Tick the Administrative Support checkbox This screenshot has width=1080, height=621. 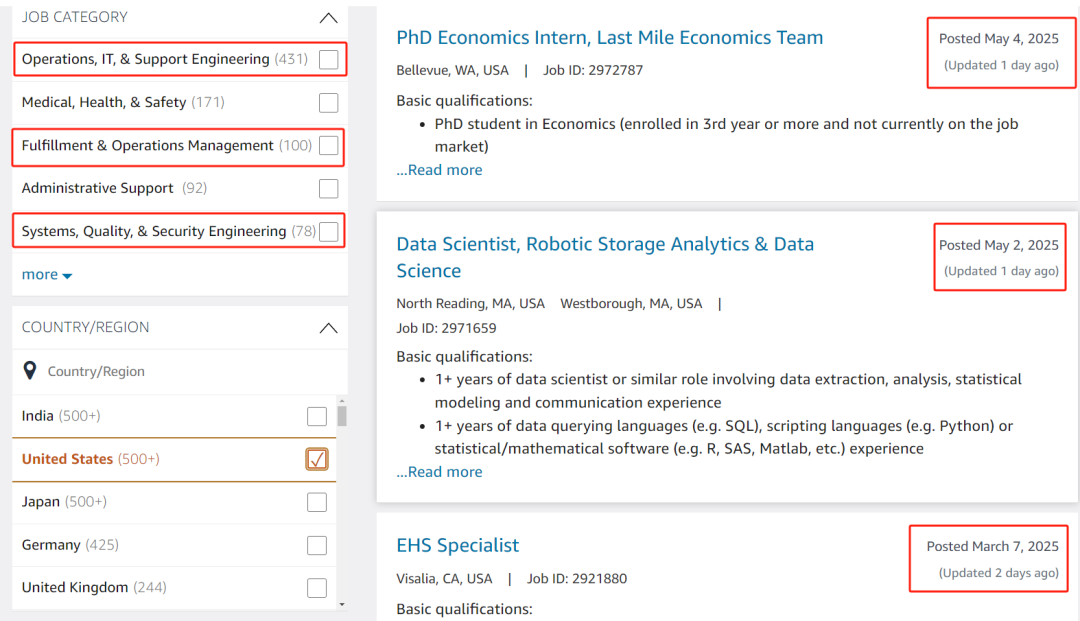tap(328, 189)
